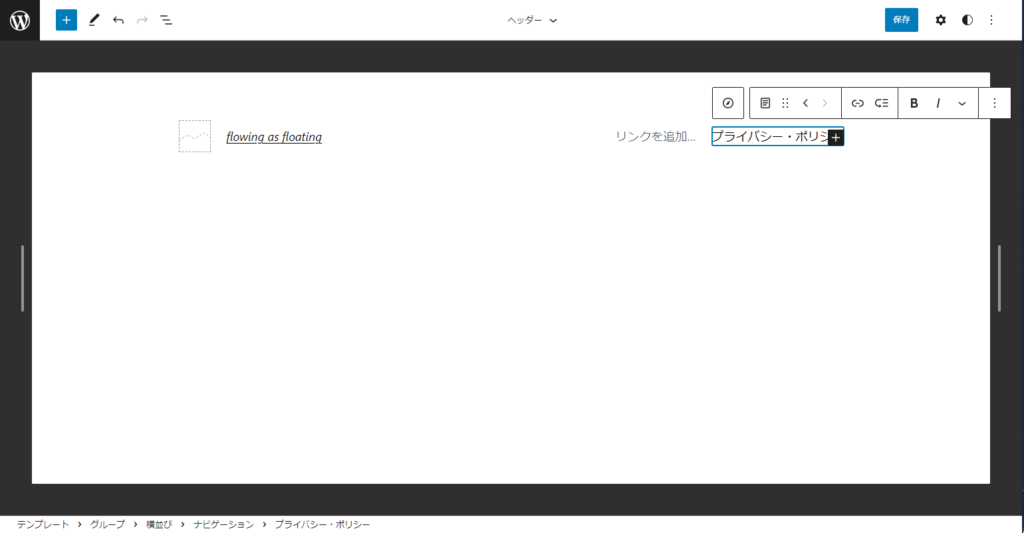Screen dimensions: 1024x533
Task: Click the flowing as floating site title
Action: click(274, 137)
